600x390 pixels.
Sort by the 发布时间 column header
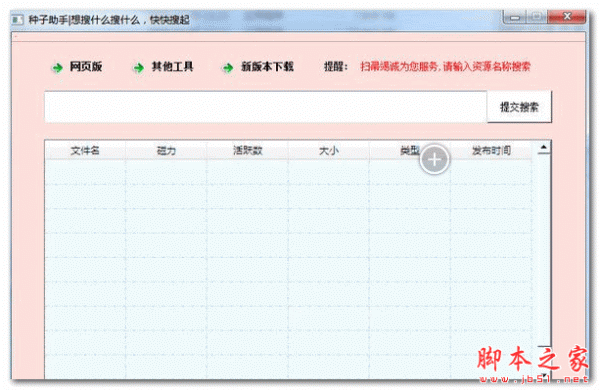pyautogui.click(x=491, y=150)
